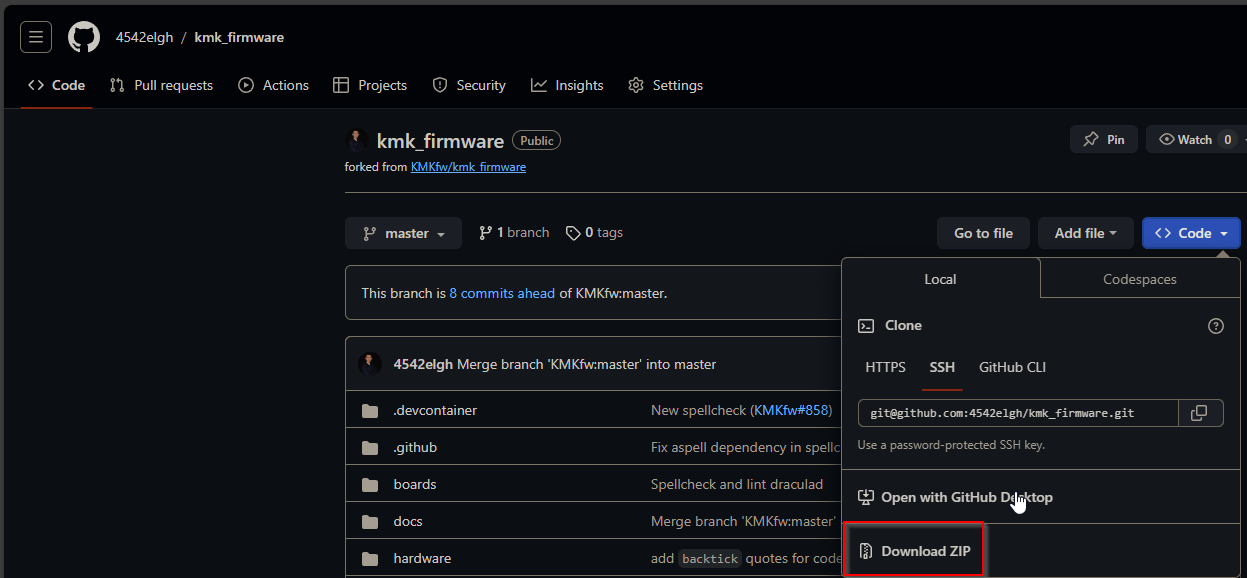Switch to the Codespaces tab
1247x578 pixels.
[1139, 279]
